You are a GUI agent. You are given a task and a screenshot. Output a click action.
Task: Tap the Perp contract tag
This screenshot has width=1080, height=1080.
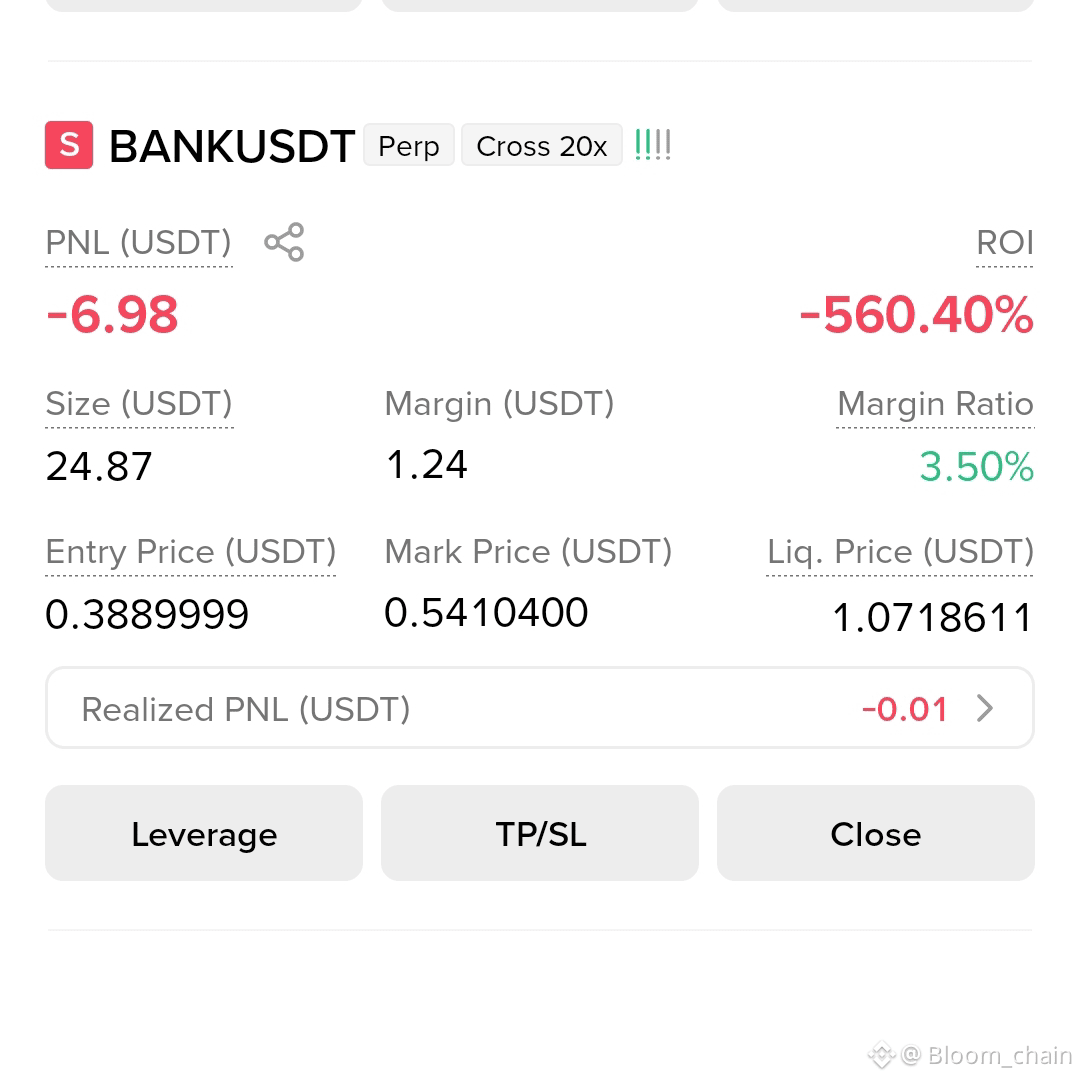coord(409,145)
